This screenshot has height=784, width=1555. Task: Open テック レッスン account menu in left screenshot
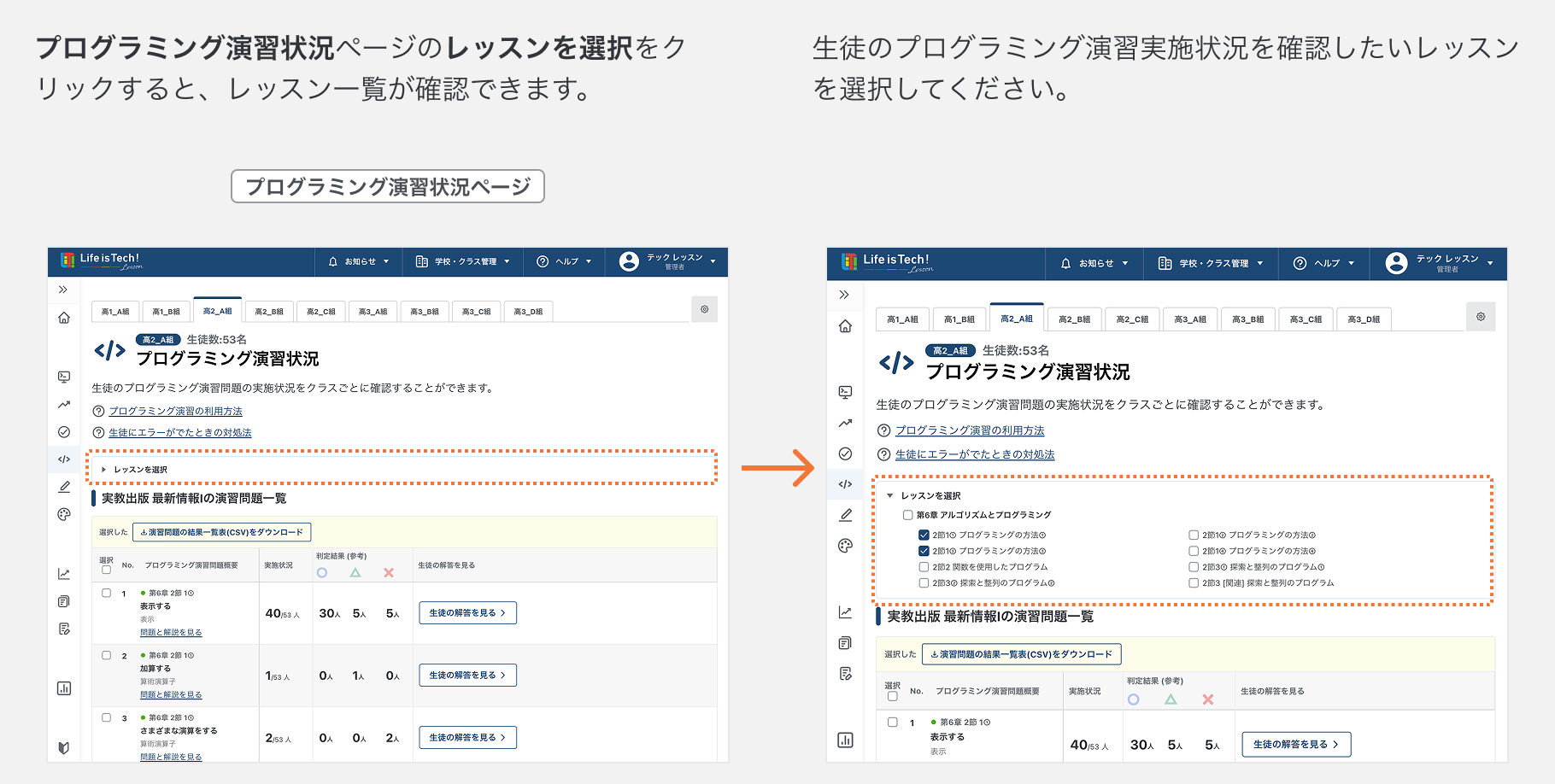coord(667,261)
